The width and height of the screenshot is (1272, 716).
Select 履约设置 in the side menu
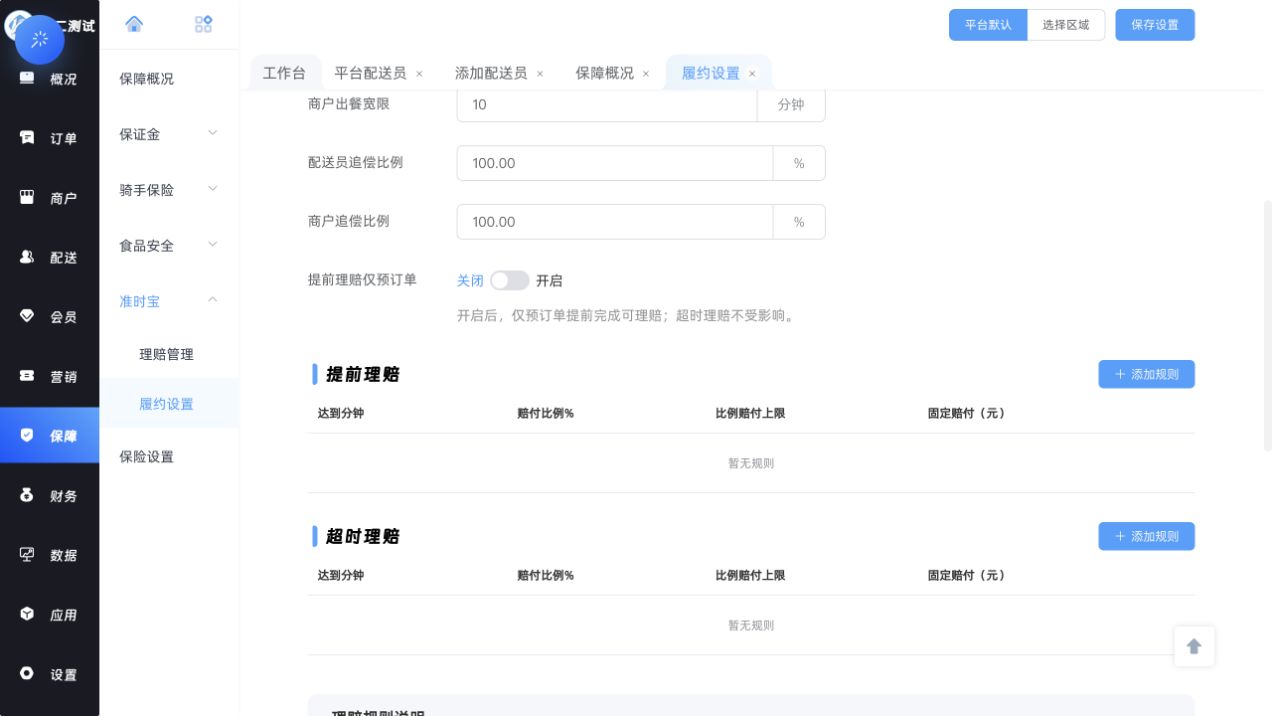coord(170,404)
